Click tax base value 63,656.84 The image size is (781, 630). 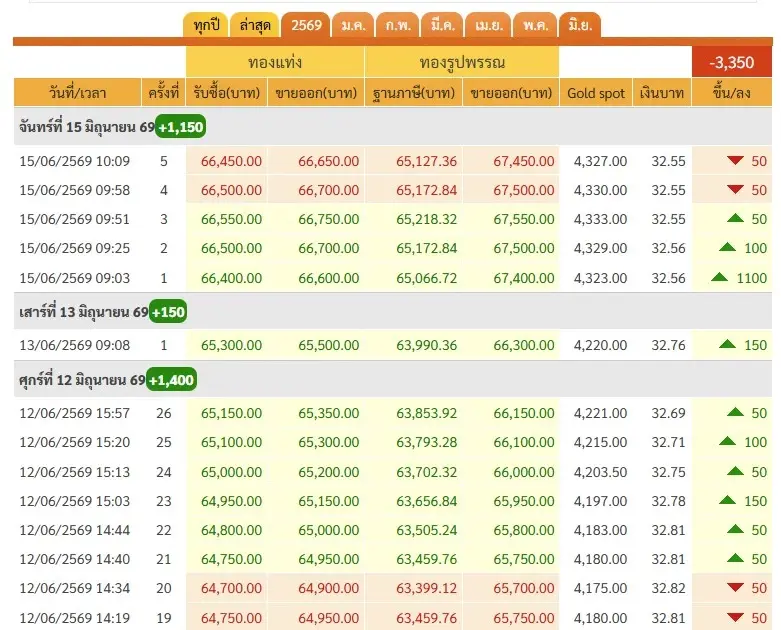(426, 501)
